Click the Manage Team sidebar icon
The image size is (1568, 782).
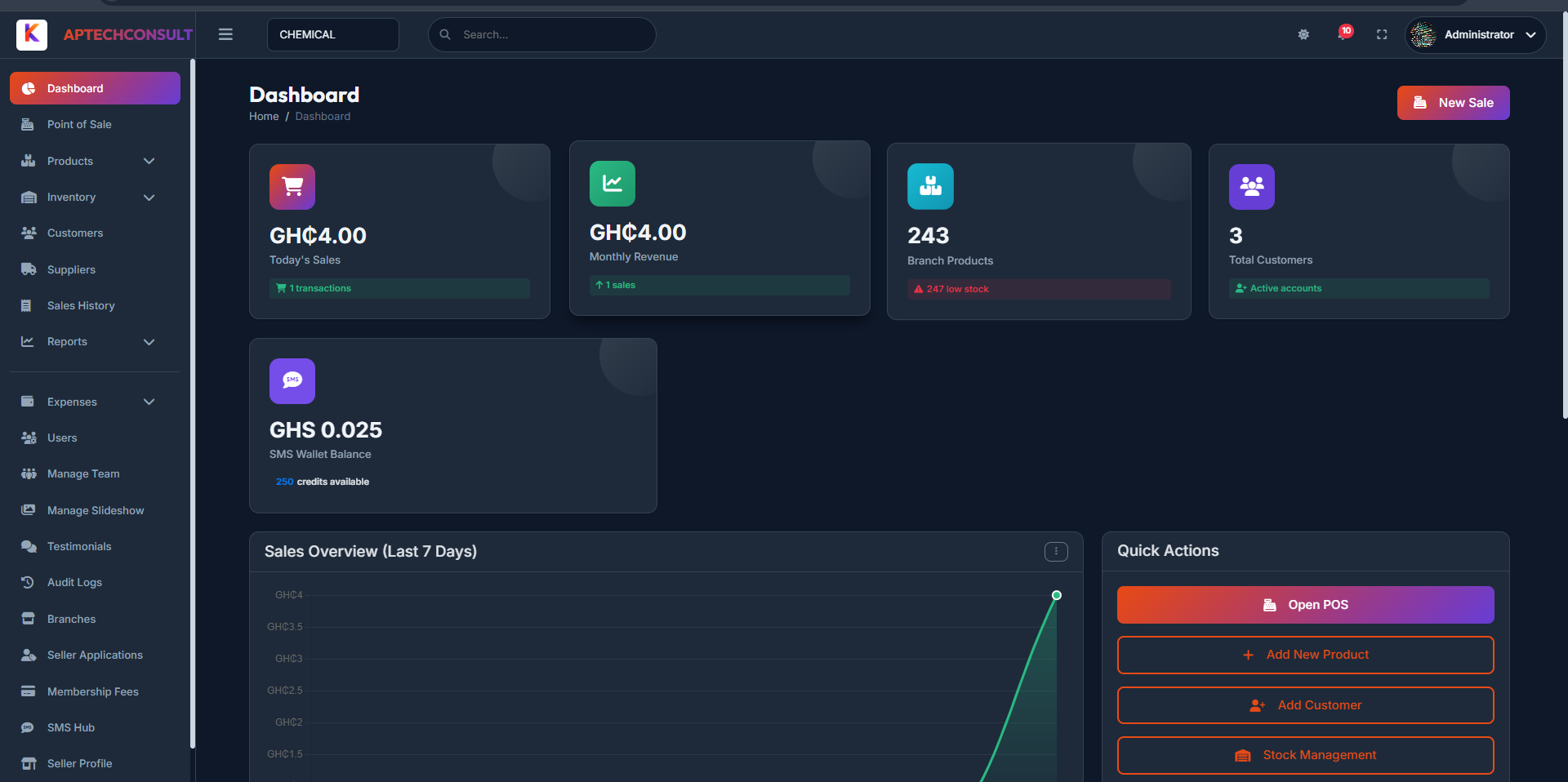29,473
